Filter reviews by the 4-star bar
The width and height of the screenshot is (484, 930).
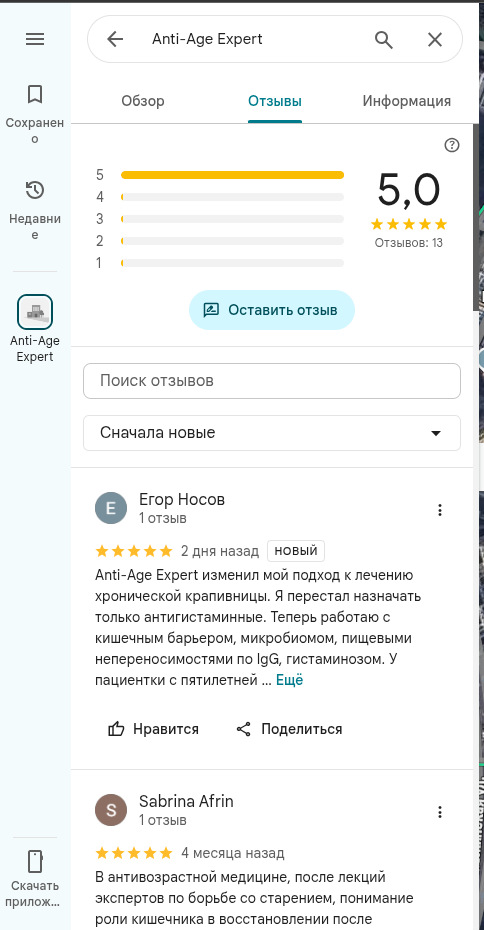coord(219,197)
